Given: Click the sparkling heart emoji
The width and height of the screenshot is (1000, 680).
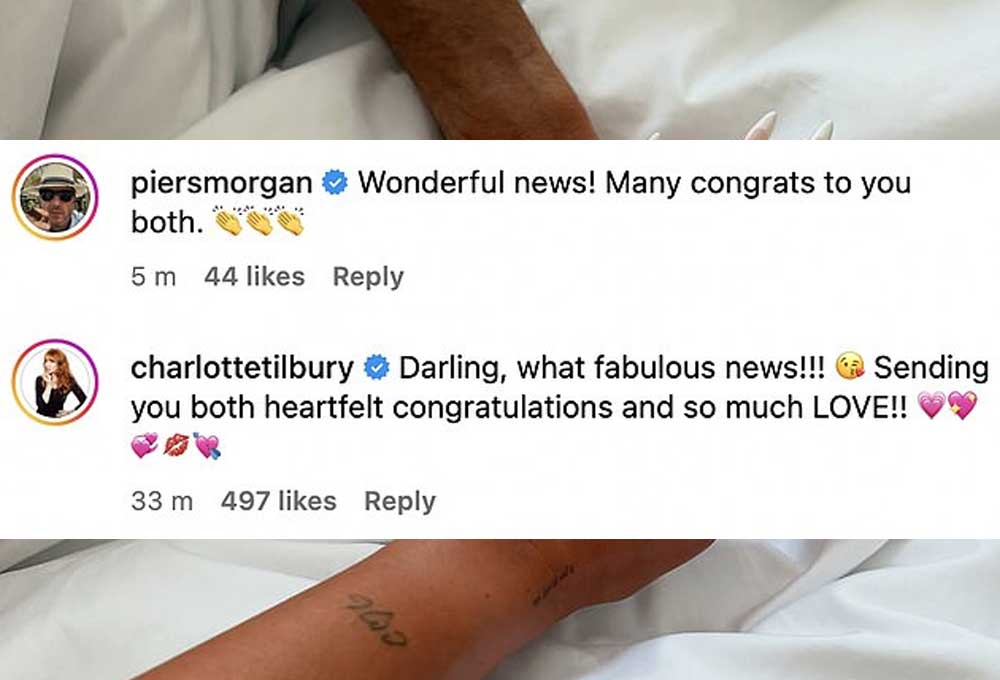Looking at the screenshot, I should pos(962,405).
